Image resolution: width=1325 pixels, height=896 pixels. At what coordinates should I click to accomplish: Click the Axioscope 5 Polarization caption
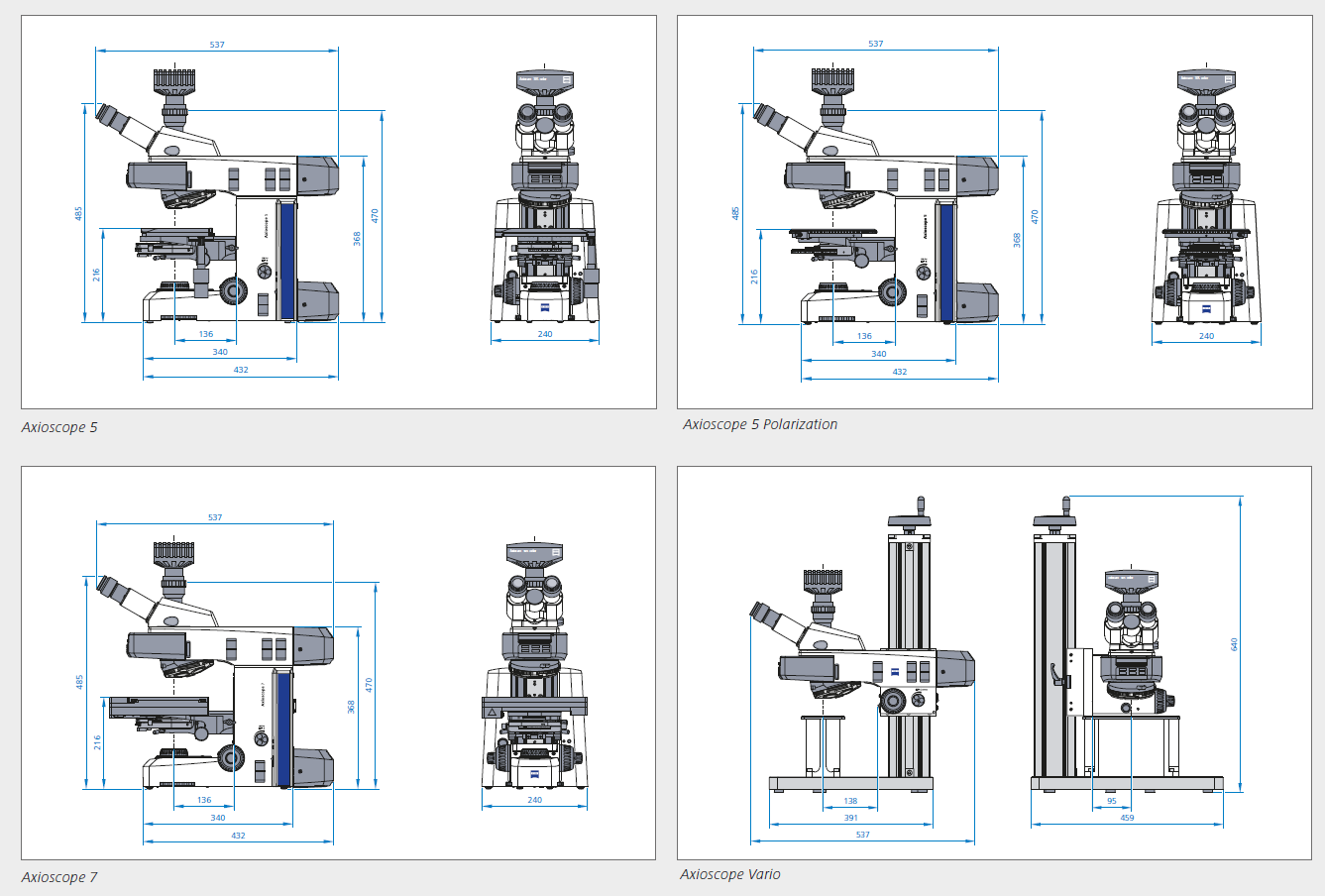tap(759, 424)
